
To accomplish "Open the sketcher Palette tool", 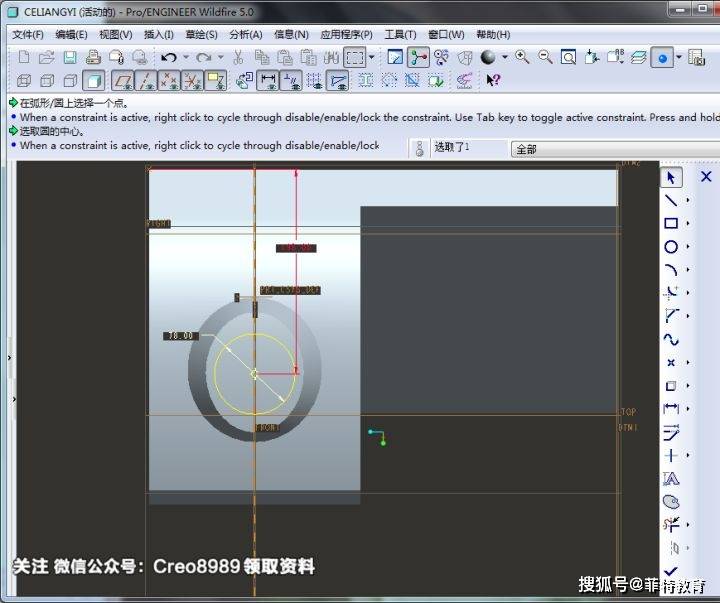I will click(671, 502).
